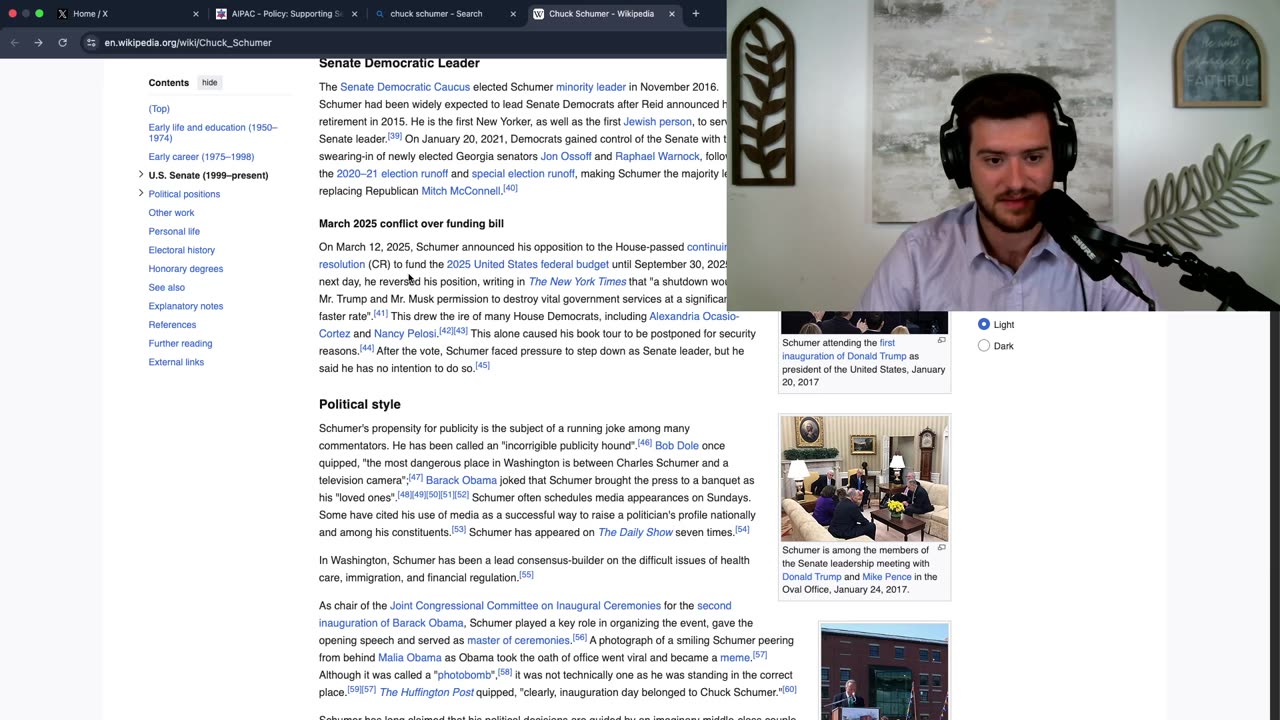Go forward to the next page
This screenshot has height=720, width=1280.
point(38,43)
